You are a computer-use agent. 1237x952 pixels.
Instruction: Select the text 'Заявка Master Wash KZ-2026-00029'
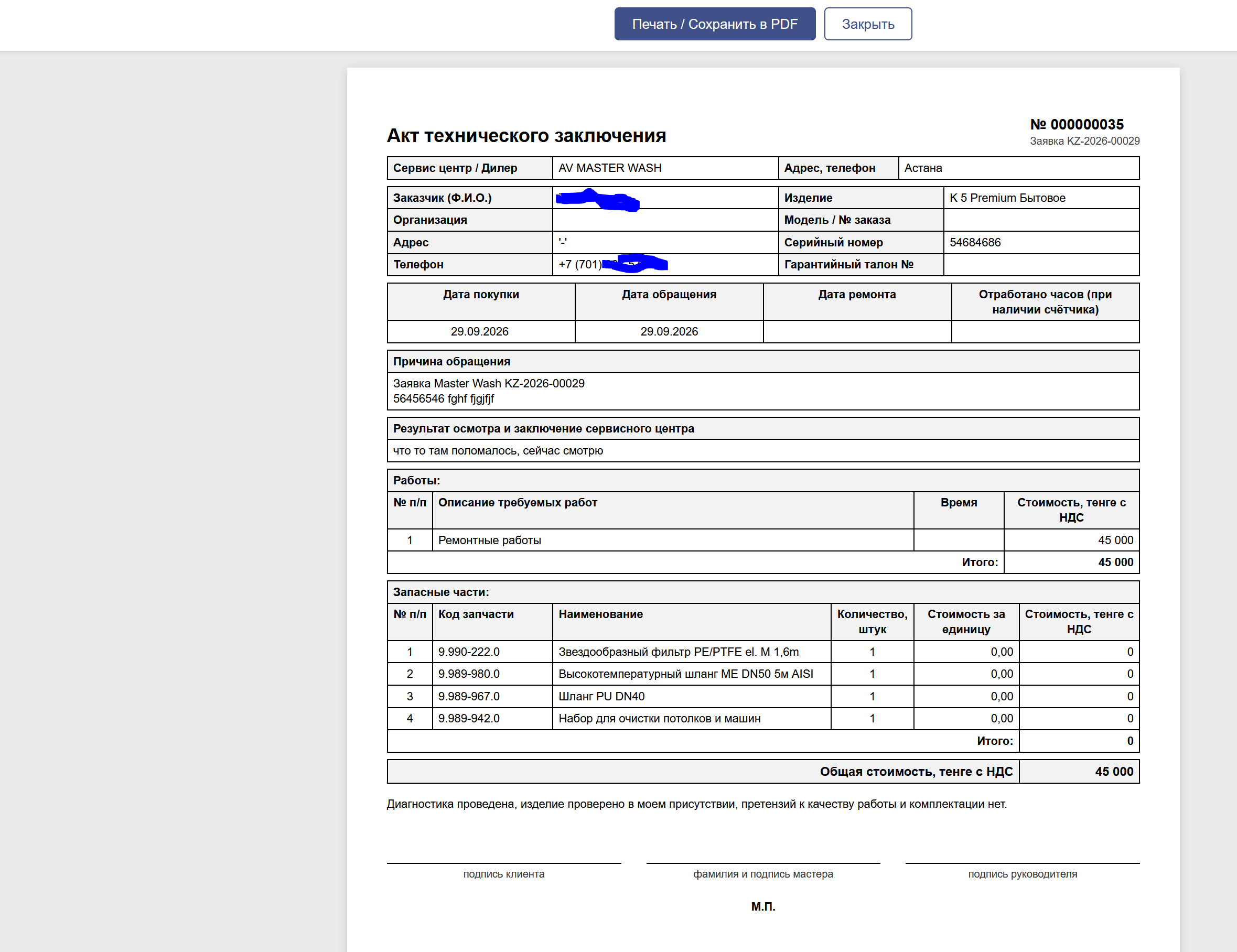(489, 383)
